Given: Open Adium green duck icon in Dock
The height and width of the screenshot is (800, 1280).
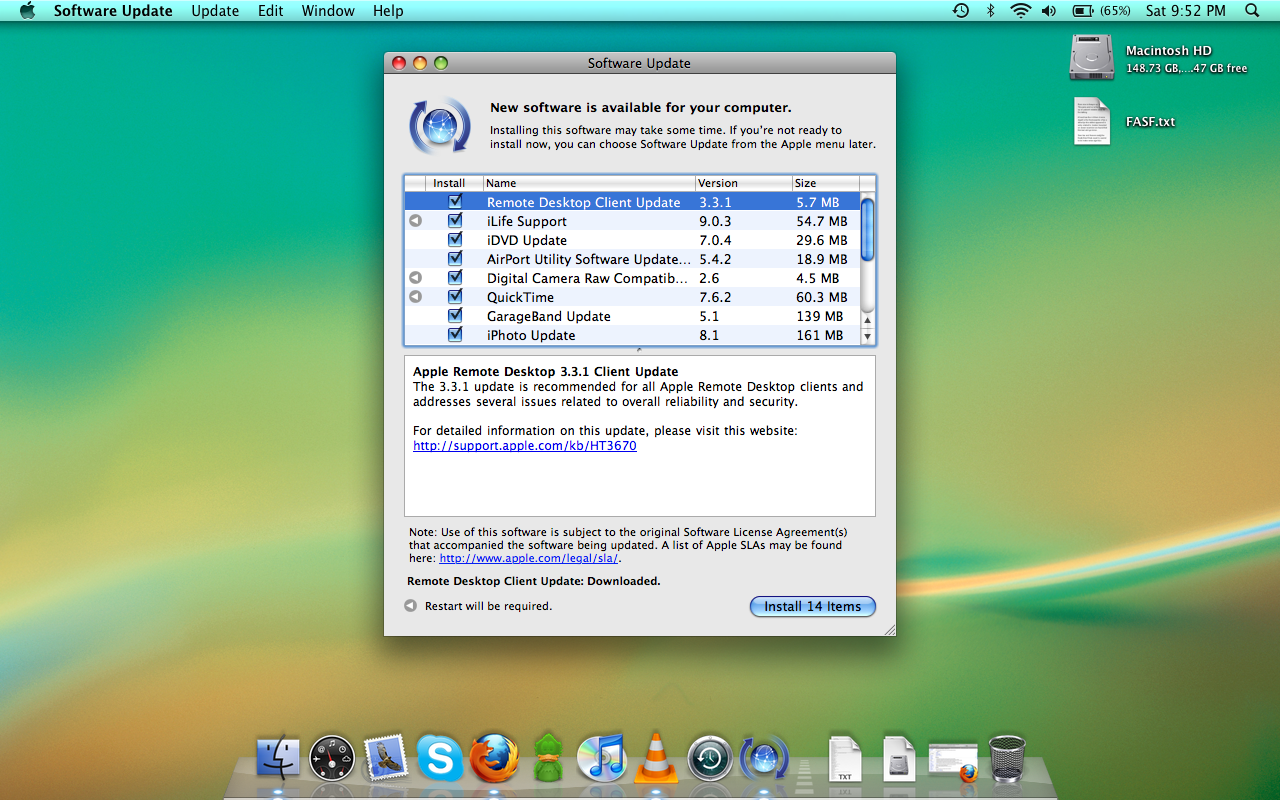Looking at the screenshot, I should [x=548, y=758].
